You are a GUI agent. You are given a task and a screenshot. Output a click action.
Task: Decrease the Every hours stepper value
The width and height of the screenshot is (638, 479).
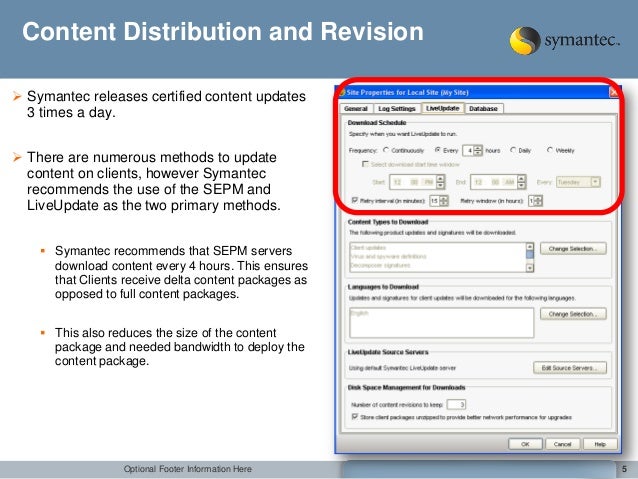(478, 153)
